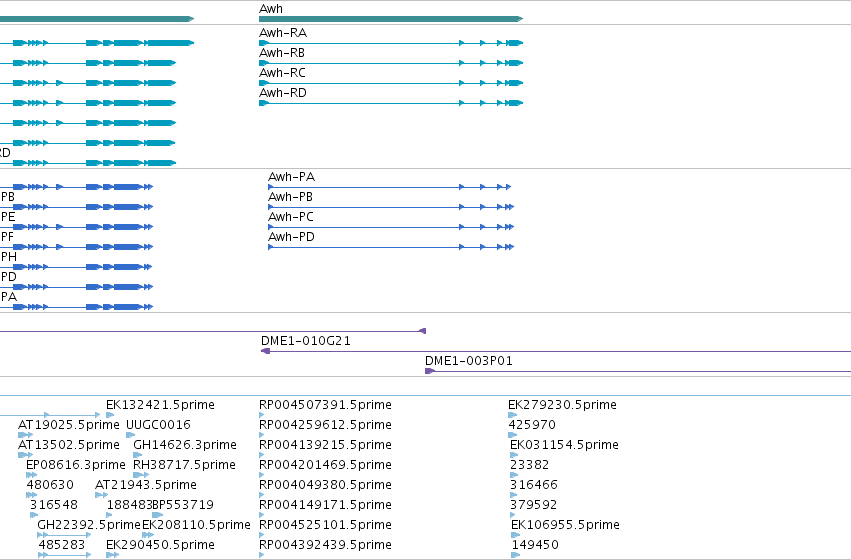
Task: Select GH14626.3prime EST feature
Action: [185, 445]
